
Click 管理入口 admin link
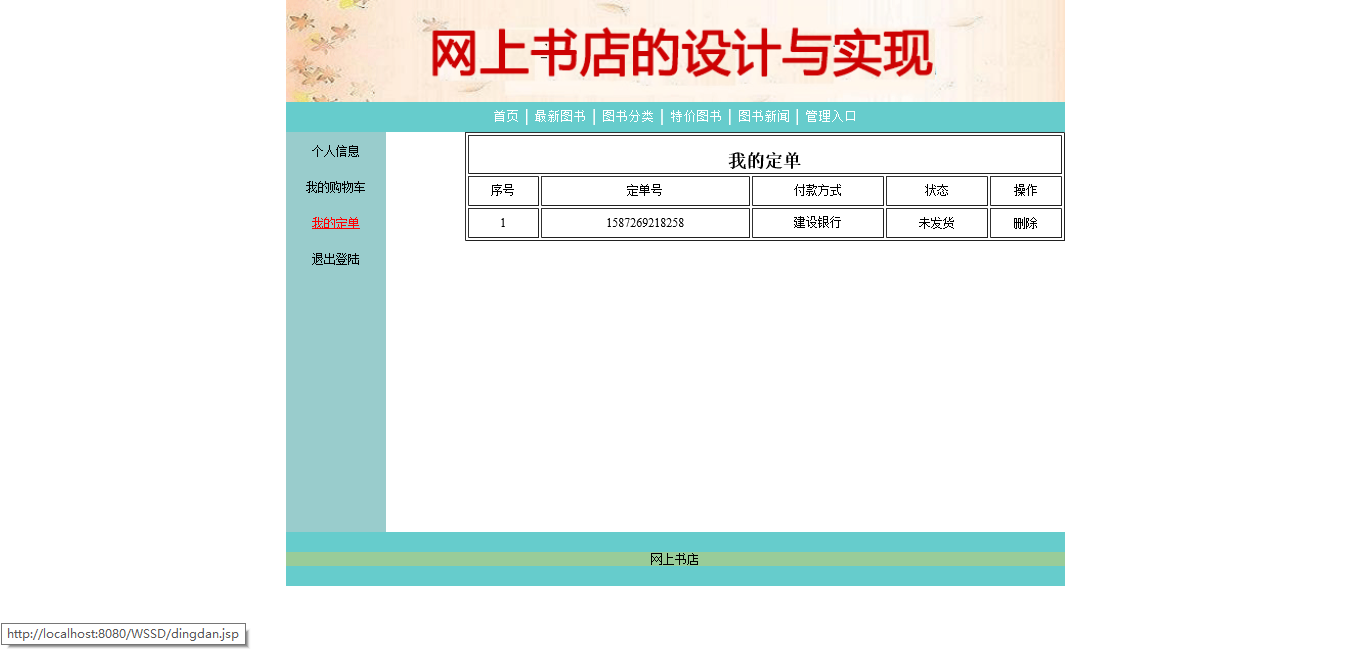pyautogui.click(x=831, y=116)
